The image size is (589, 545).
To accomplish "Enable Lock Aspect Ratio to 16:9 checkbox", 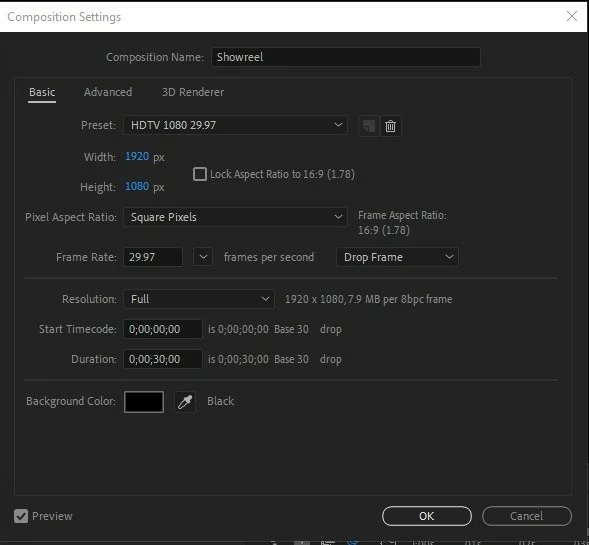I will pyautogui.click(x=199, y=174).
